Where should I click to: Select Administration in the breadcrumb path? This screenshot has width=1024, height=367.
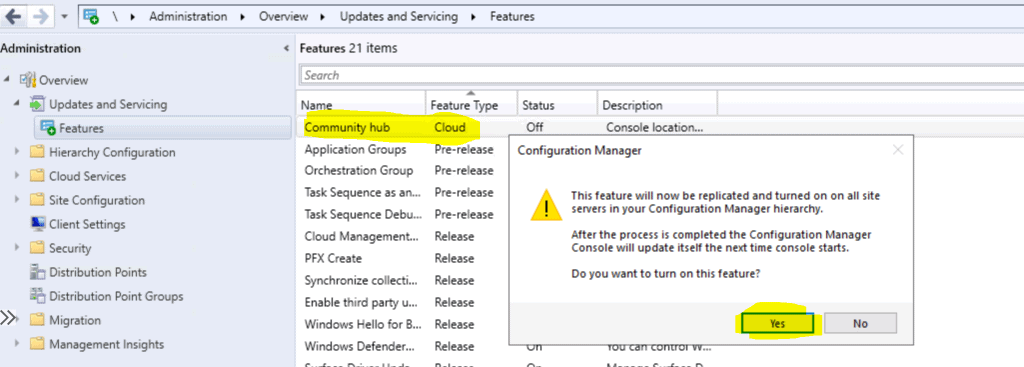188,16
